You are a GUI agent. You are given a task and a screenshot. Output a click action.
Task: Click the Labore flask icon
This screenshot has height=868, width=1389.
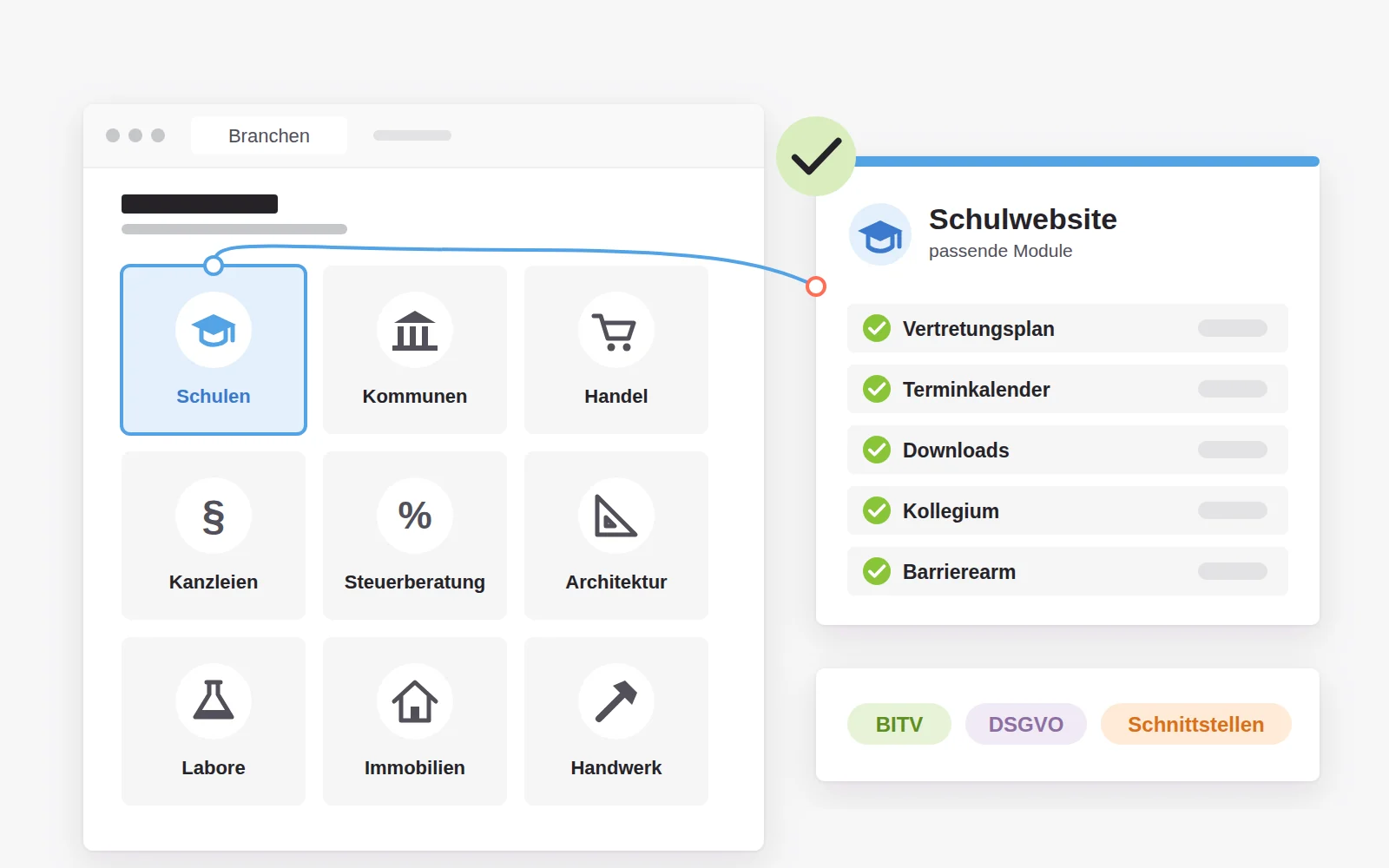[214, 701]
